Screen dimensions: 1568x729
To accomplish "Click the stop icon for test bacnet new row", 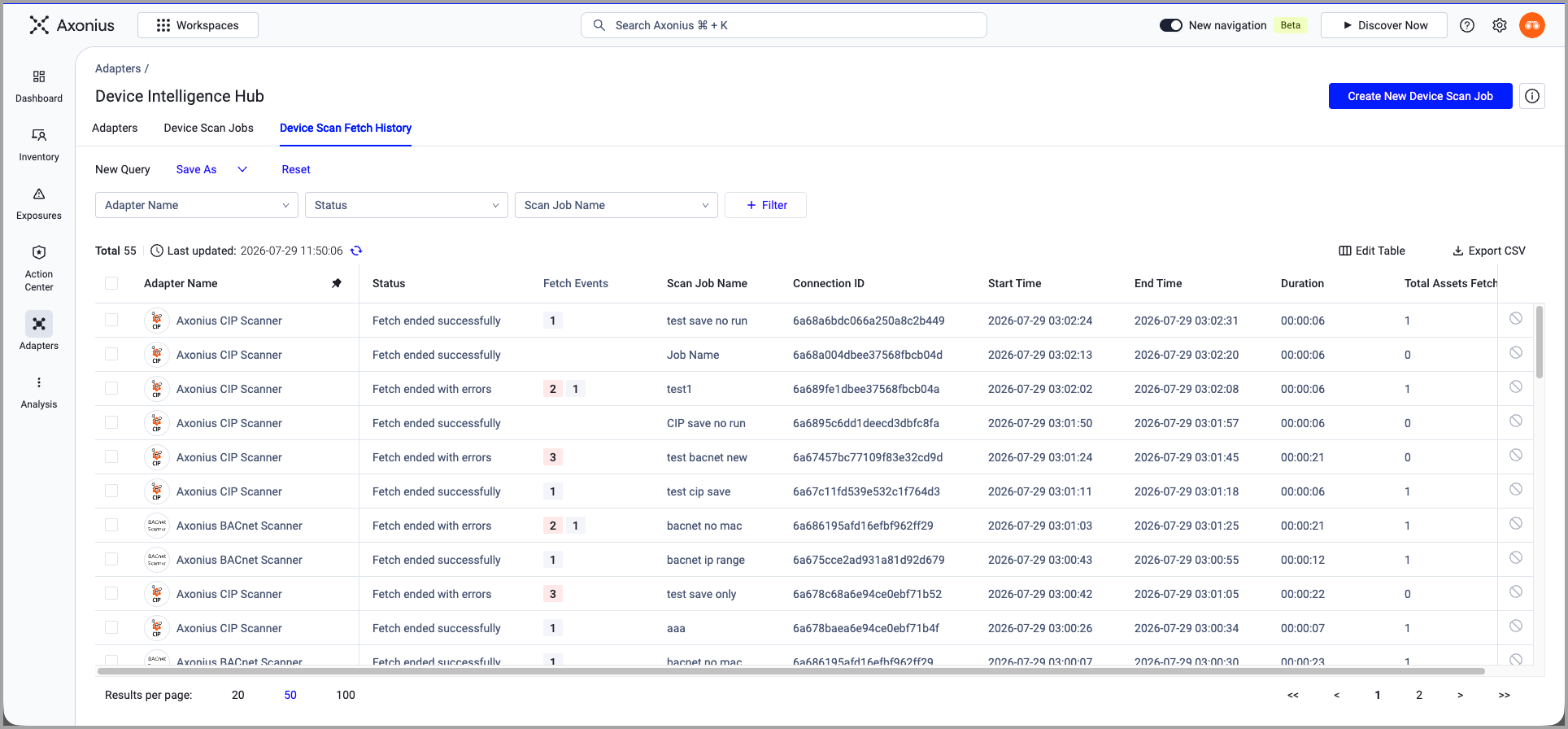I will [x=1516, y=455].
